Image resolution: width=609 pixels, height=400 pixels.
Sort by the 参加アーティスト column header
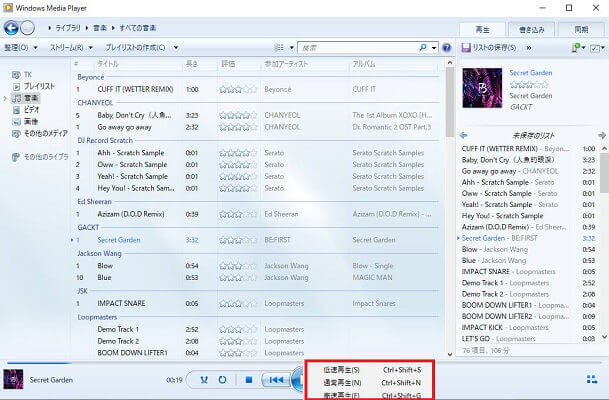click(x=286, y=64)
